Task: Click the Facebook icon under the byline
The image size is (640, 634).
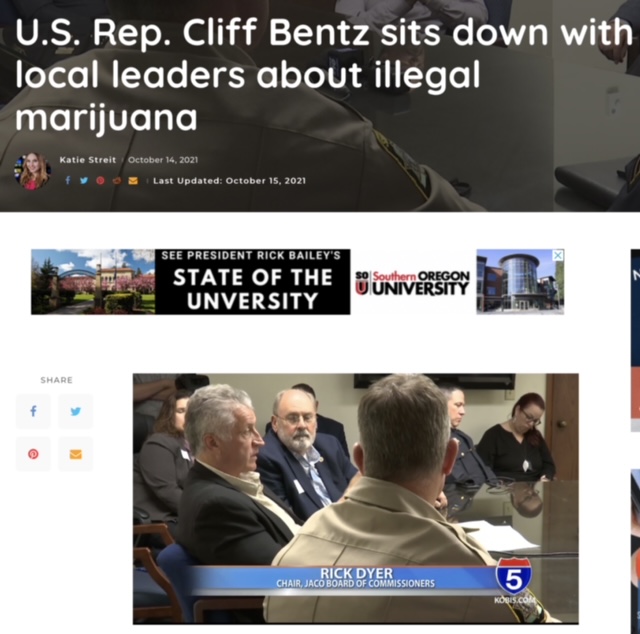Action: click(68, 180)
